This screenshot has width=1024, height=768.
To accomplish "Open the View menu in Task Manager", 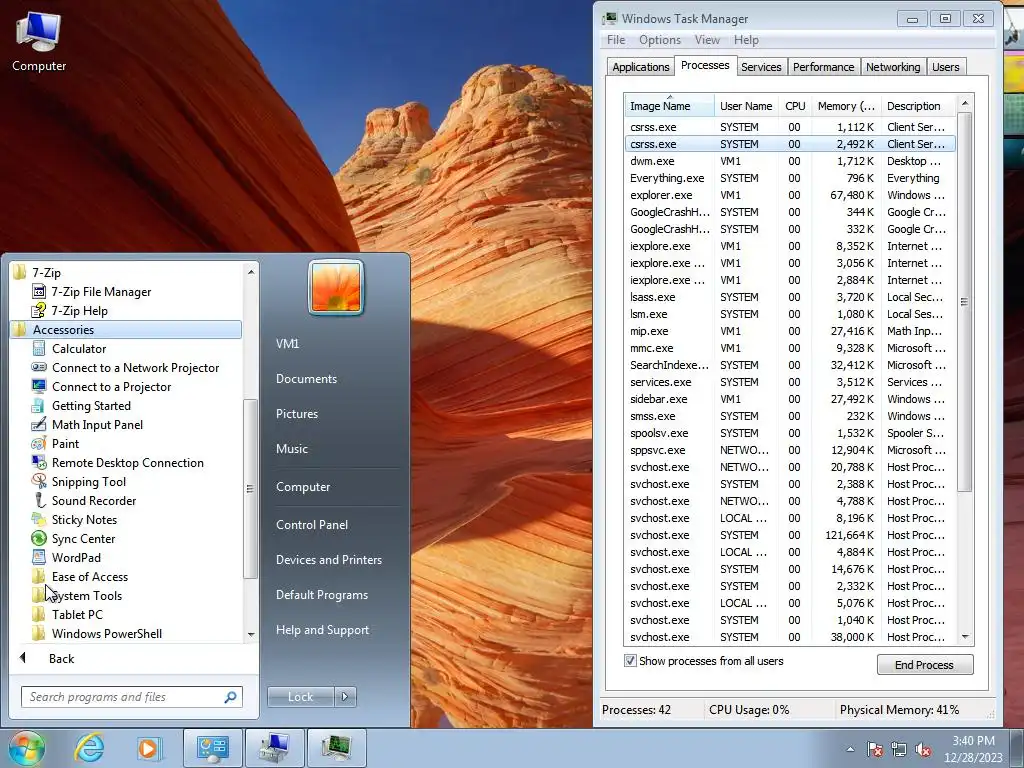I will point(707,40).
